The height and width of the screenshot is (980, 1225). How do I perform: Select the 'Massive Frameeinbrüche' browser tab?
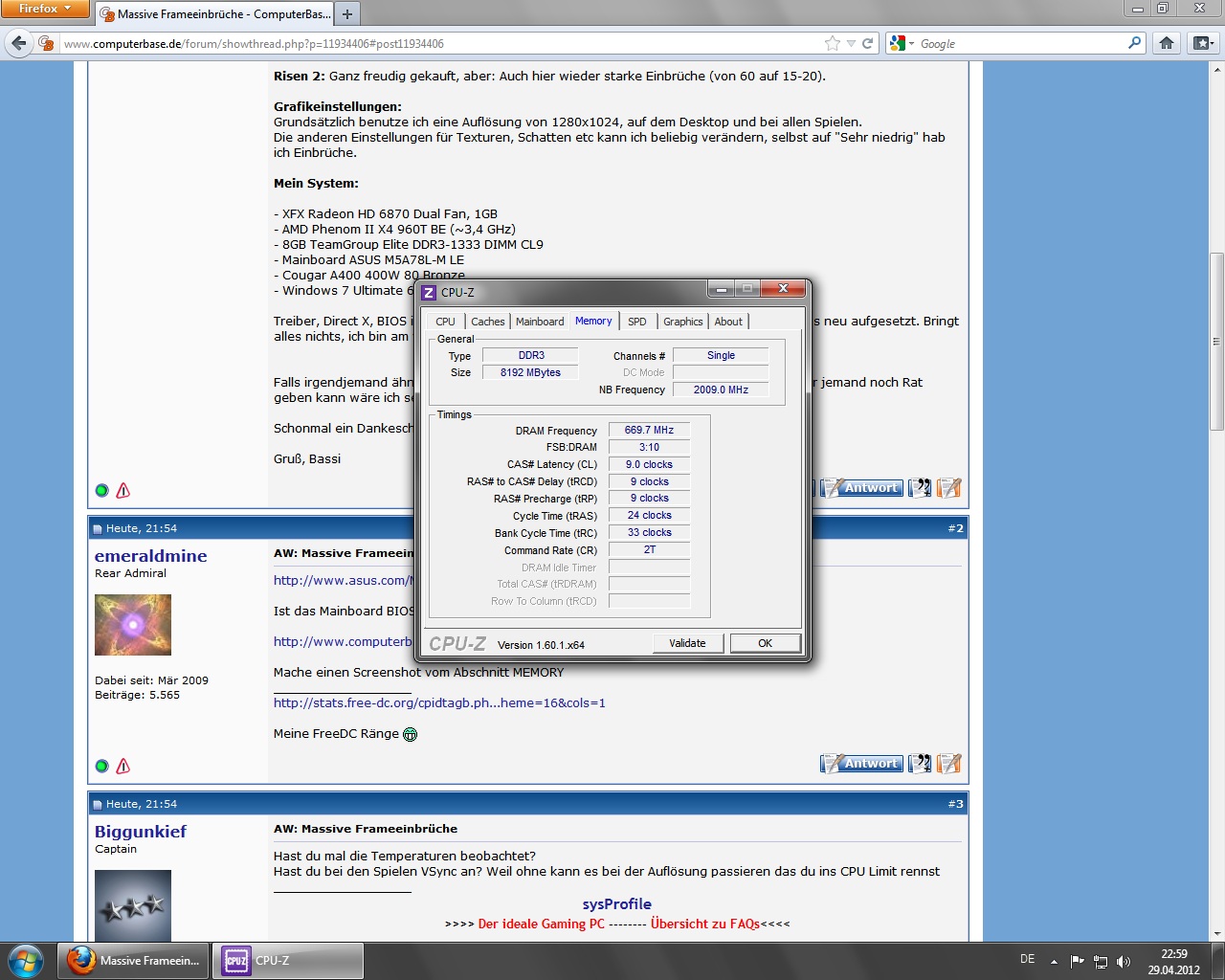[x=215, y=14]
